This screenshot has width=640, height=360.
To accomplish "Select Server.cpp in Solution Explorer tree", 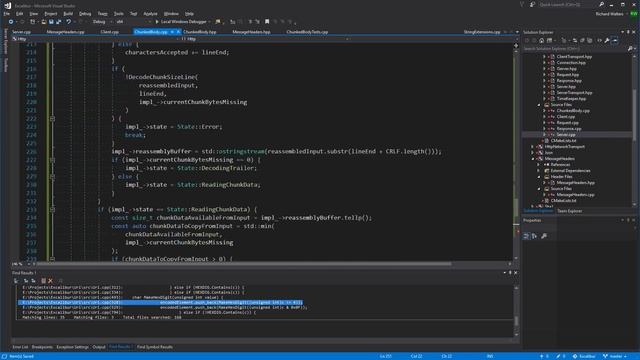I will point(566,135).
